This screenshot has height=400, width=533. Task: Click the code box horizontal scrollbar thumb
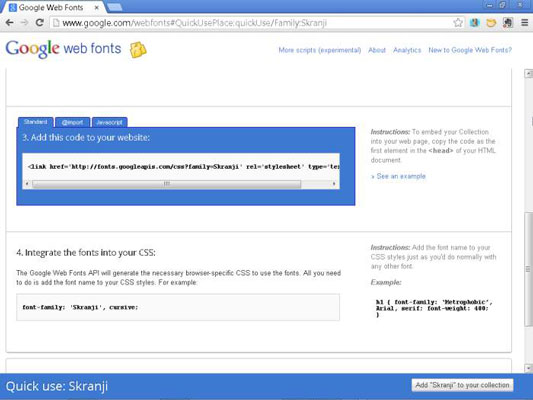167,184
